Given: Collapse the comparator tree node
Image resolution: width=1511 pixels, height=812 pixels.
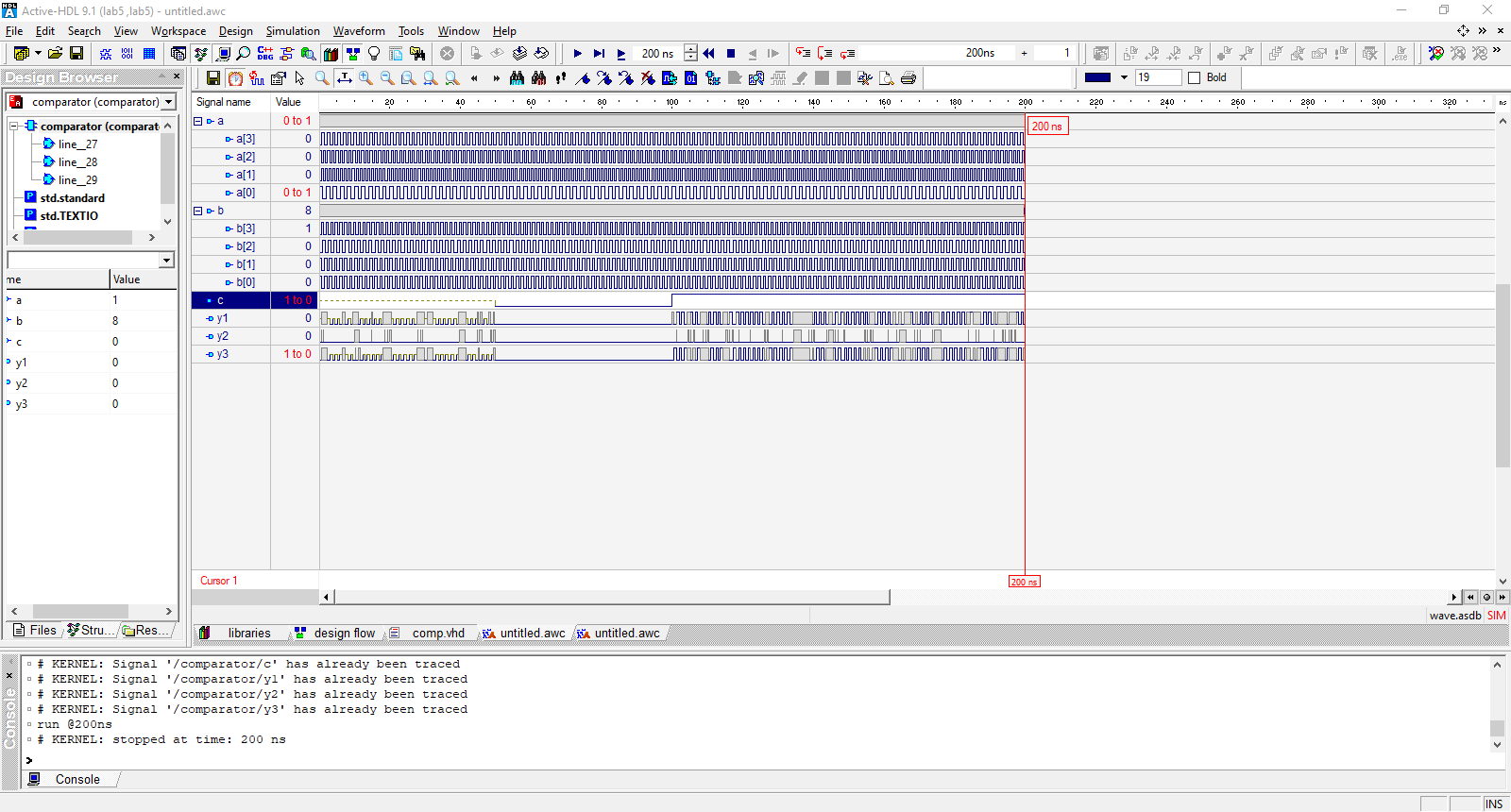Looking at the screenshot, I should coord(14,126).
